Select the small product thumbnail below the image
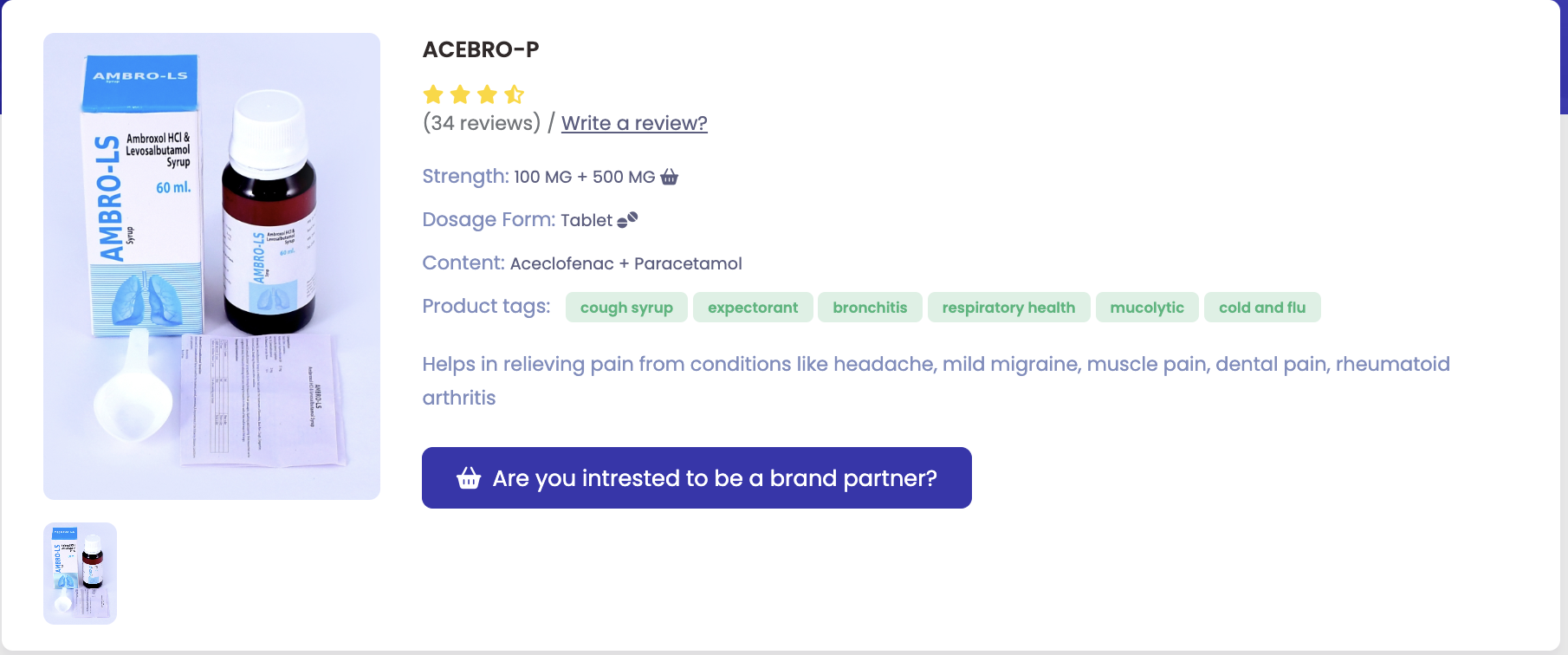The image size is (1568, 655). [x=80, y=573]
